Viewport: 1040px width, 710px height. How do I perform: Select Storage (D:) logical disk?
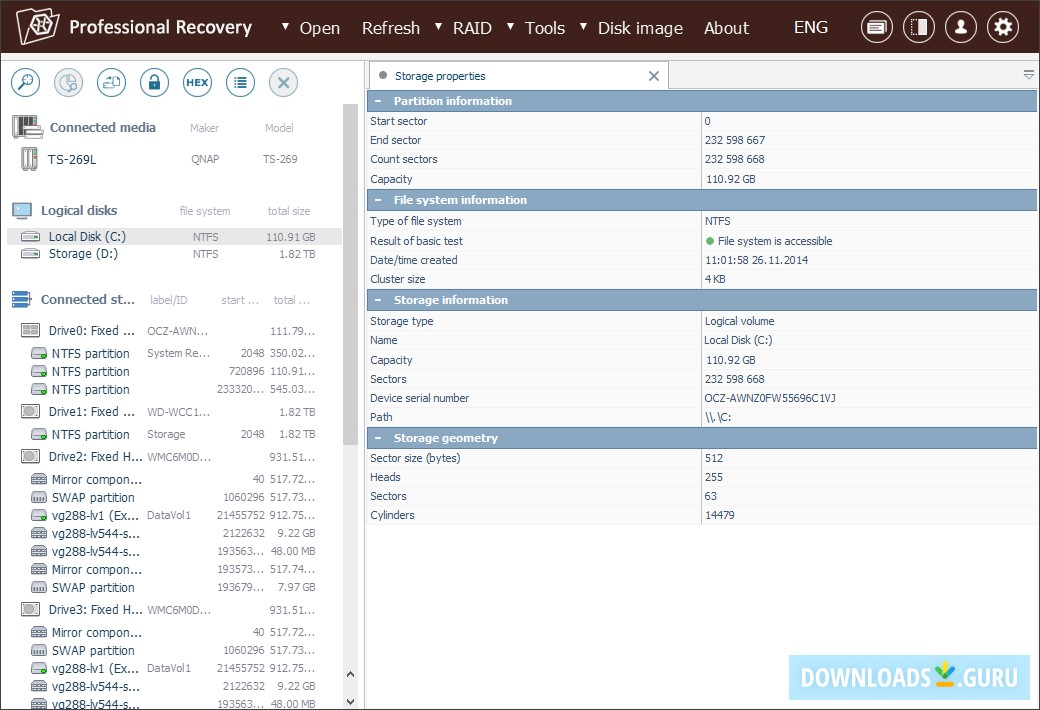[x=84, y=254]
